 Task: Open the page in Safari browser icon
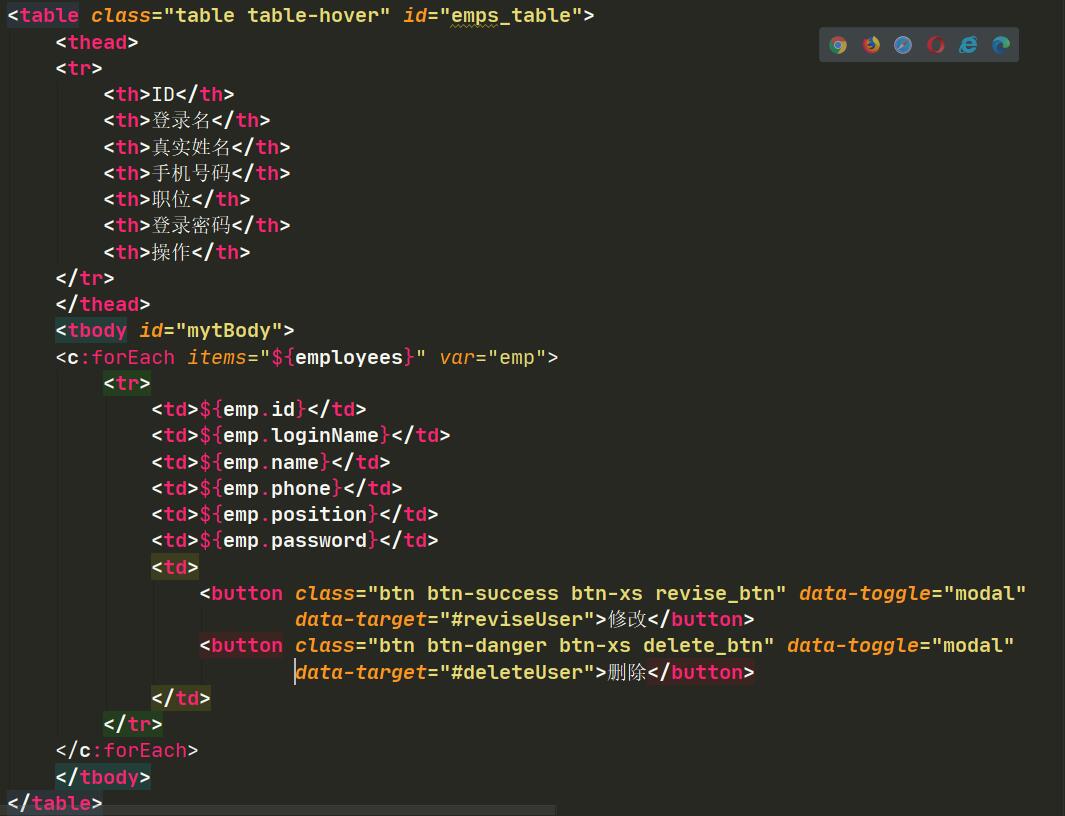(x=903, y=45)
